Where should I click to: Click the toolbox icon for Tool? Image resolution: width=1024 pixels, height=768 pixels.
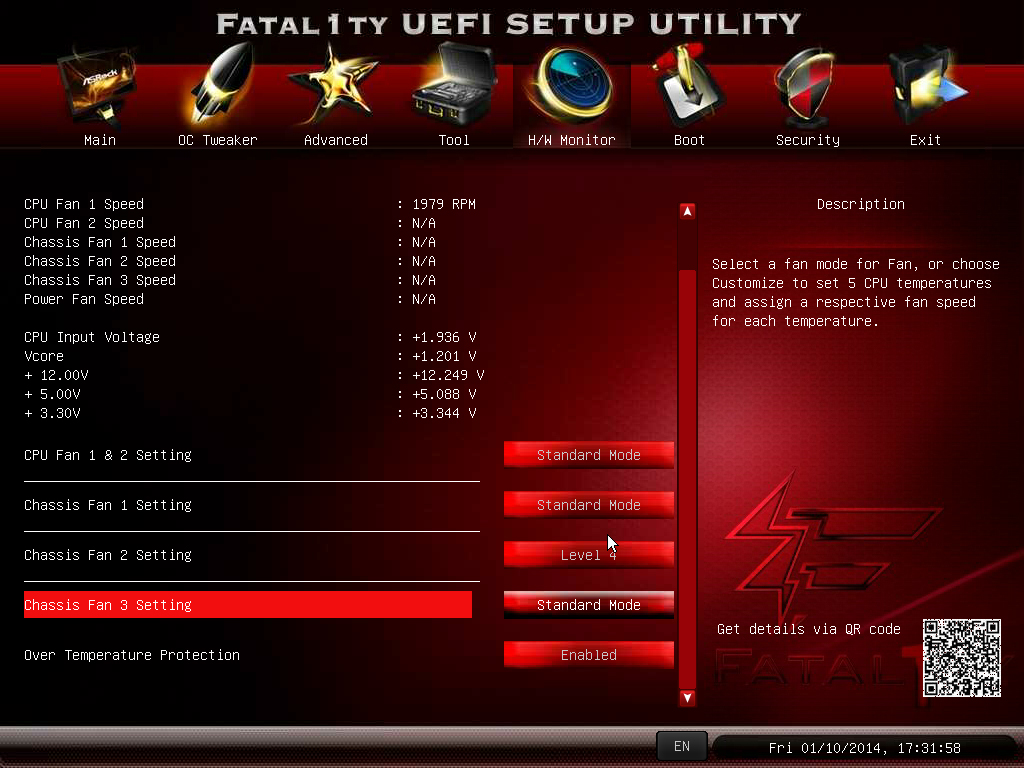tap(455, 84)
